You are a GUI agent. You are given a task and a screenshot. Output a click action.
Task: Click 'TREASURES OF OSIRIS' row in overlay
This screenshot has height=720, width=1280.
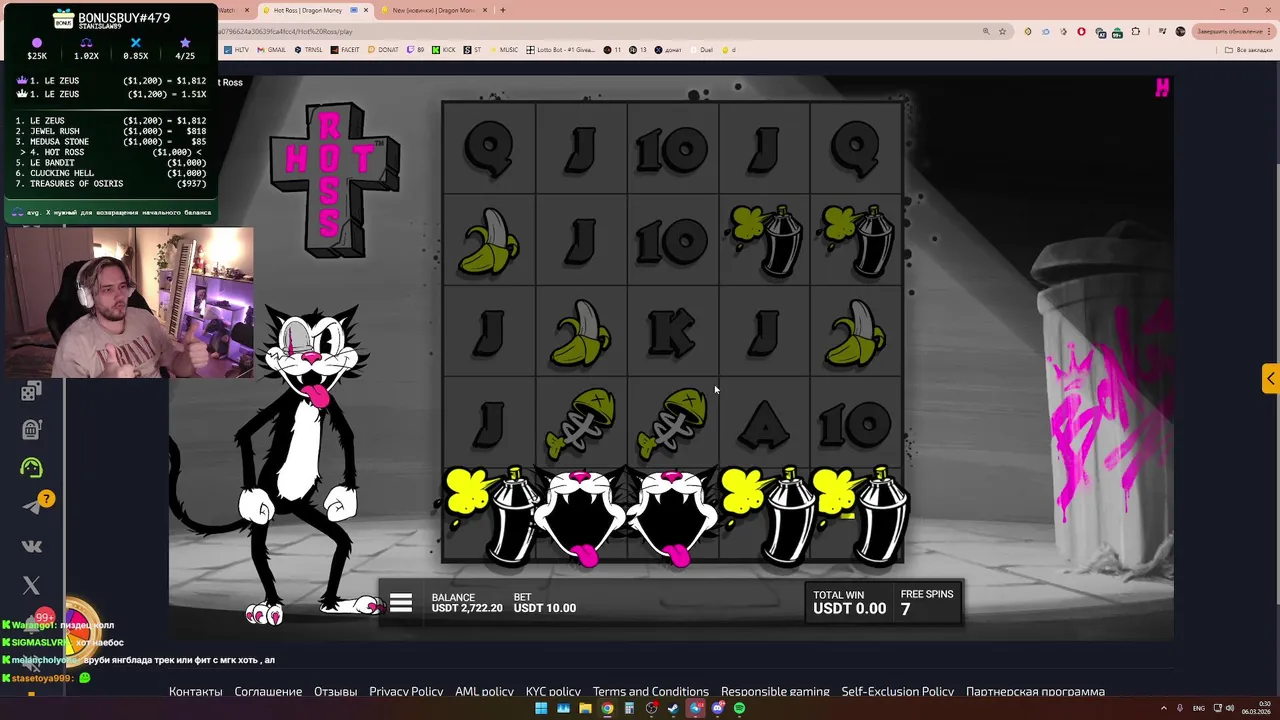click(x=111, y=183)
